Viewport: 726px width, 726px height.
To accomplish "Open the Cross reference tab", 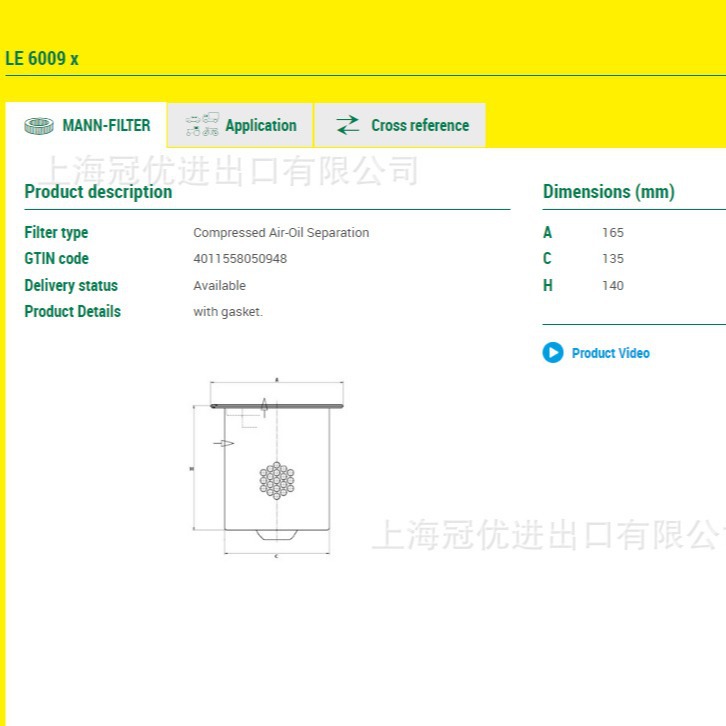I will pos(400,125).
